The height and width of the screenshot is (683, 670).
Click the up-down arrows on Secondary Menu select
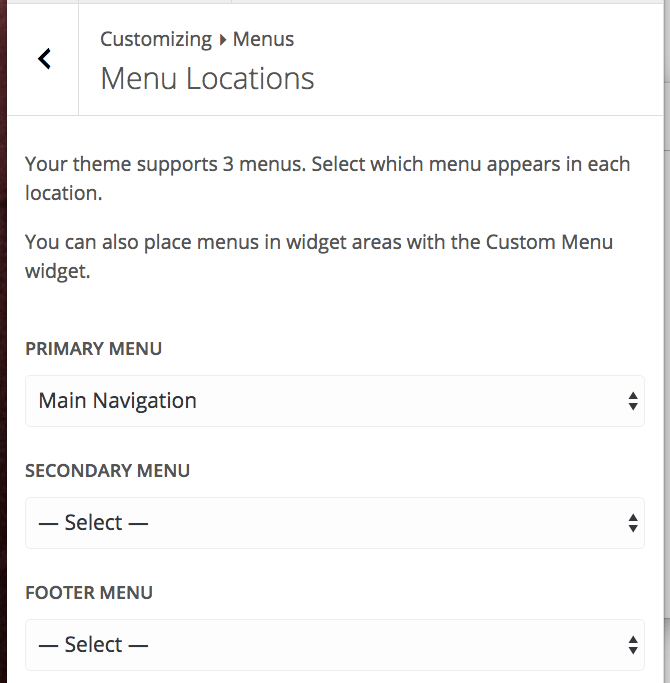point(632,523)
